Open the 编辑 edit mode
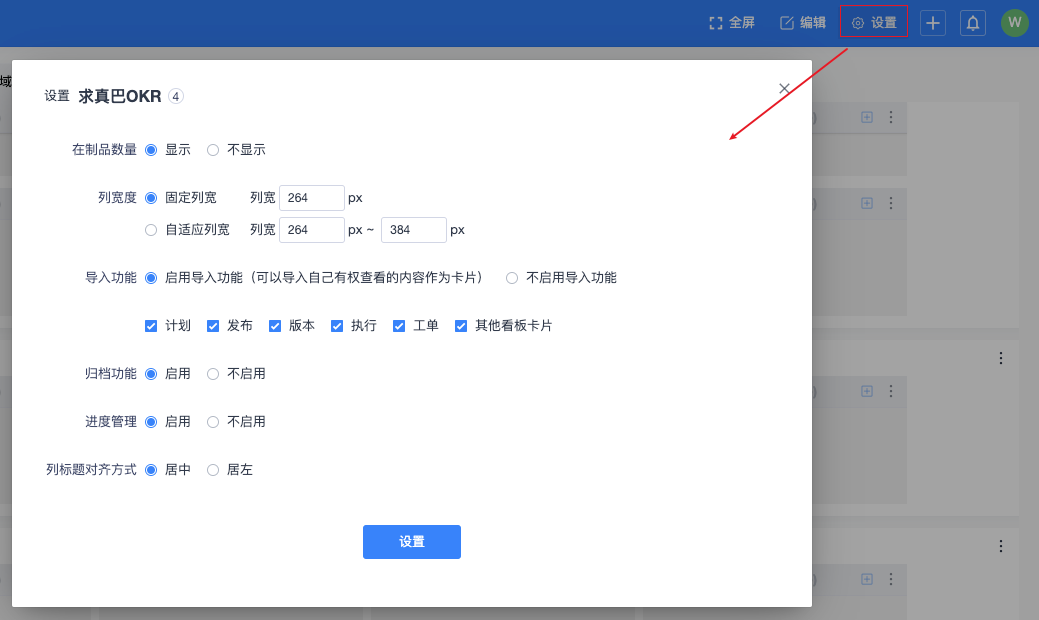 click(x=802, y=23)
